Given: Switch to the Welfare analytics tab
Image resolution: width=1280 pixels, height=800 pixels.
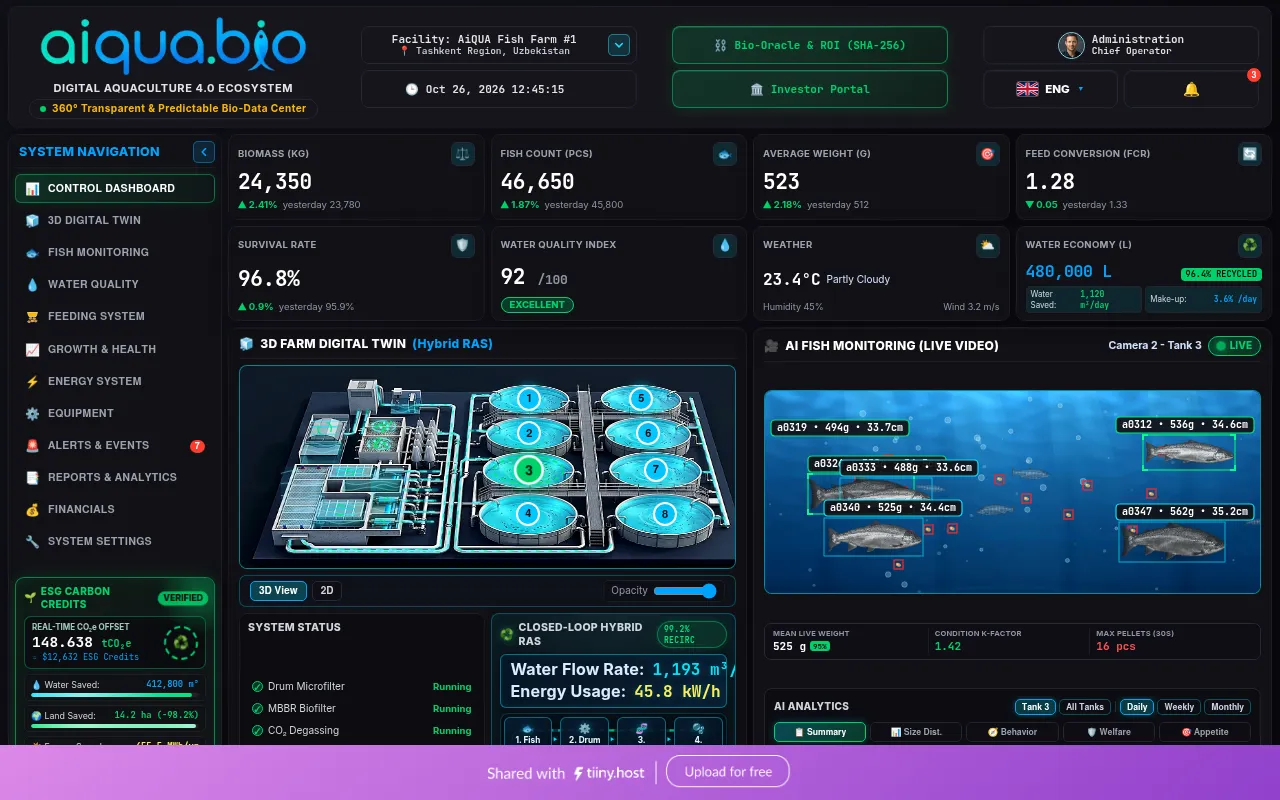Looking at the screenshot, I should [x=1108, y=732].
